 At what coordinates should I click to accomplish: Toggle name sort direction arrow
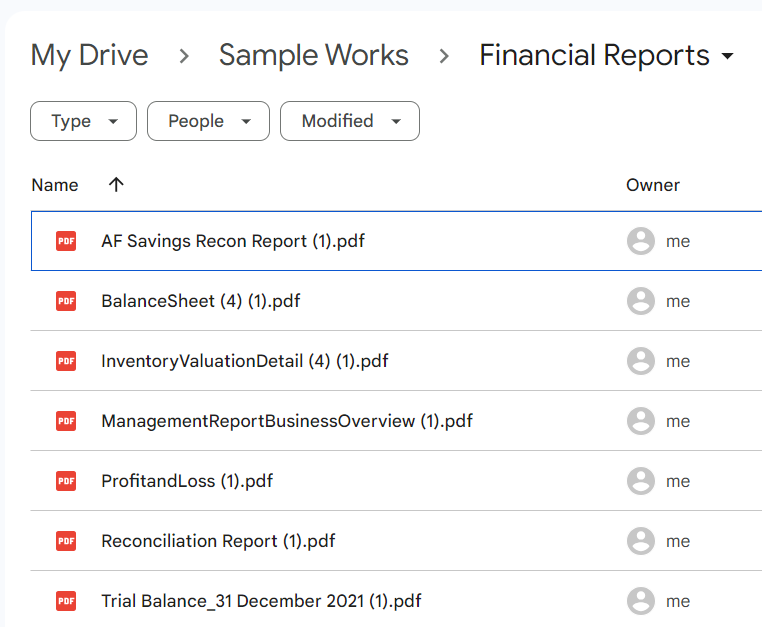pos(116,184)
